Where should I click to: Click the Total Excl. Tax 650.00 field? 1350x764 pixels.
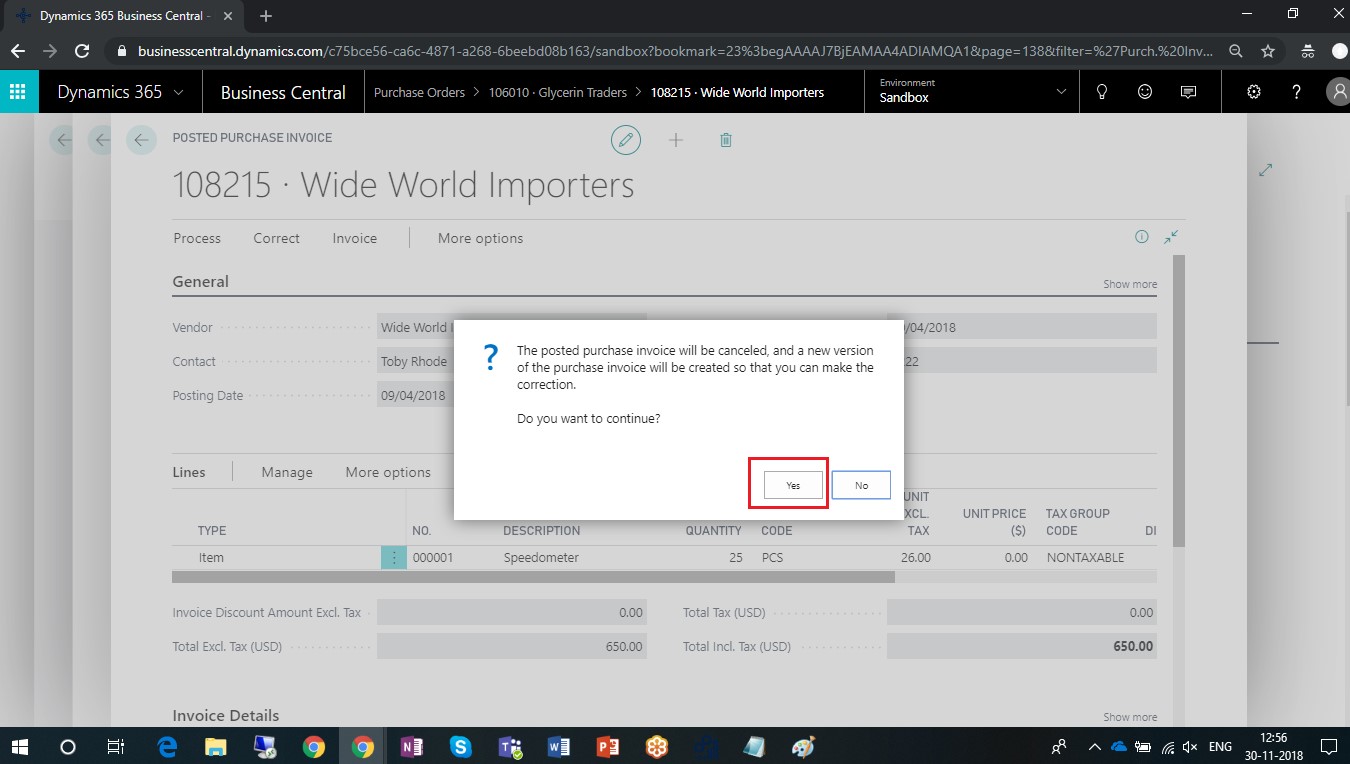[x=512, y=647]
